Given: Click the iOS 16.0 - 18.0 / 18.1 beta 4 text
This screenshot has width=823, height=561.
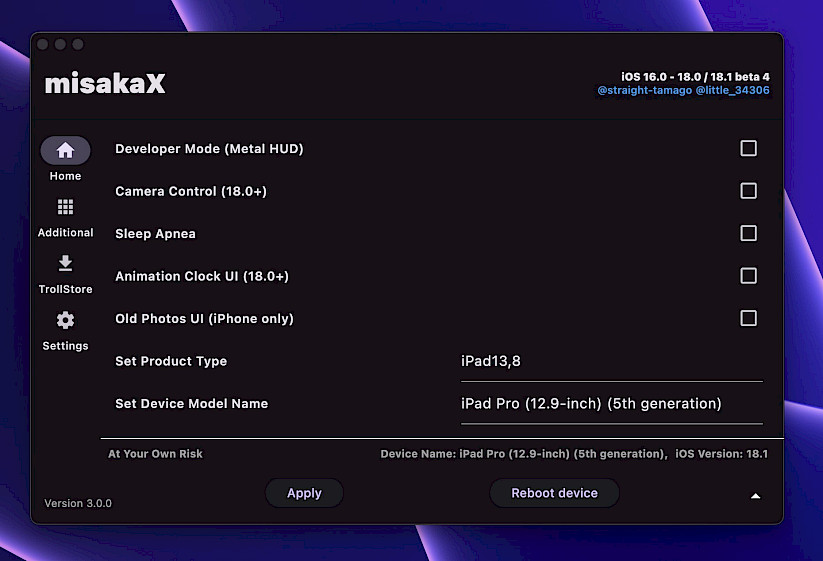Looking at the screenshot, I should 695,77.
